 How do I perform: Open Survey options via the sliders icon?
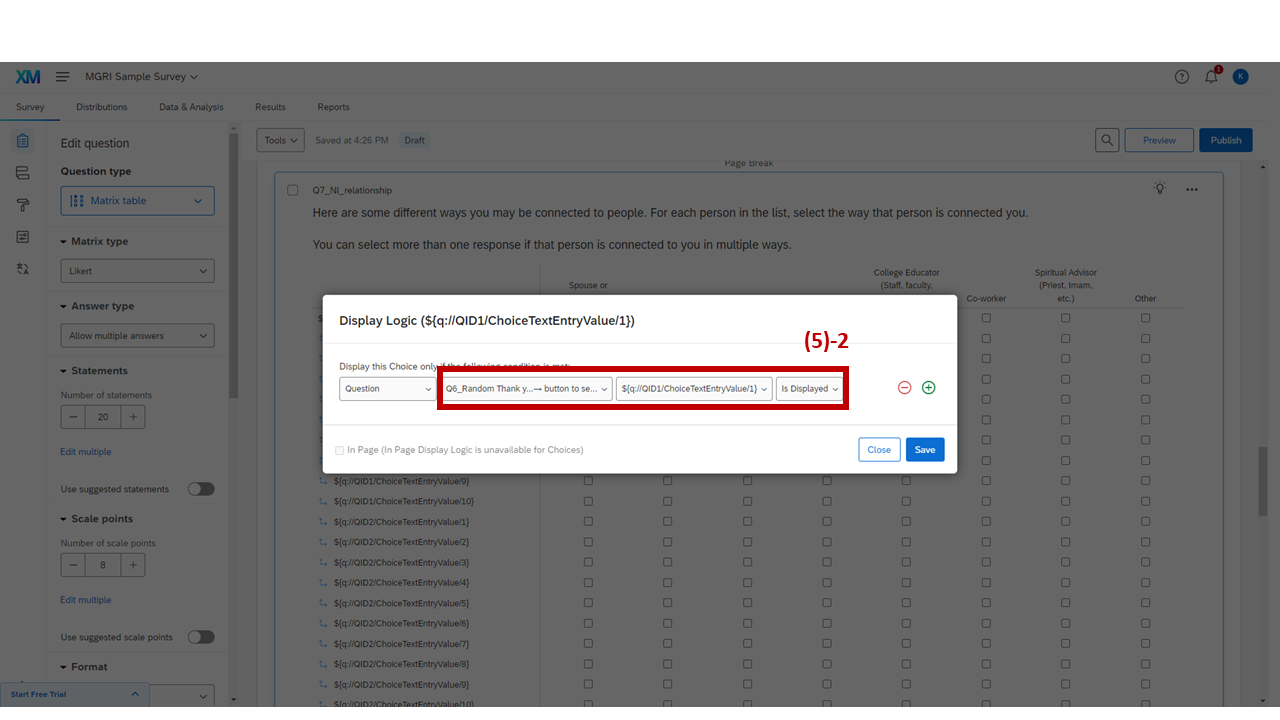pos(23,236)
